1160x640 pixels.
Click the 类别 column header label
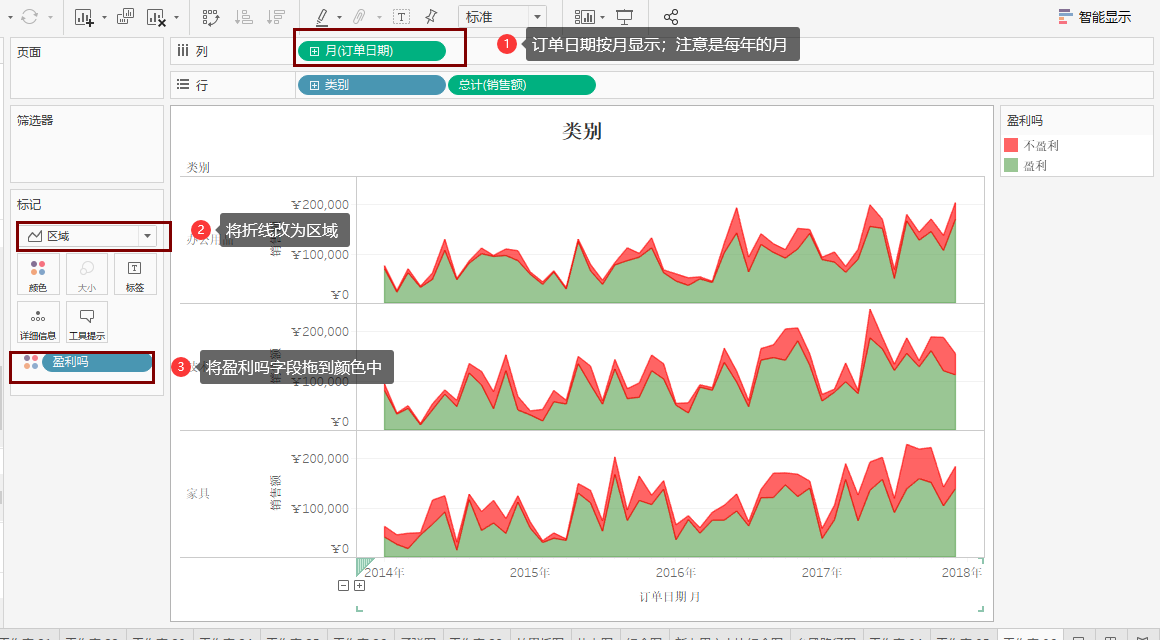[x=198, y=167]
